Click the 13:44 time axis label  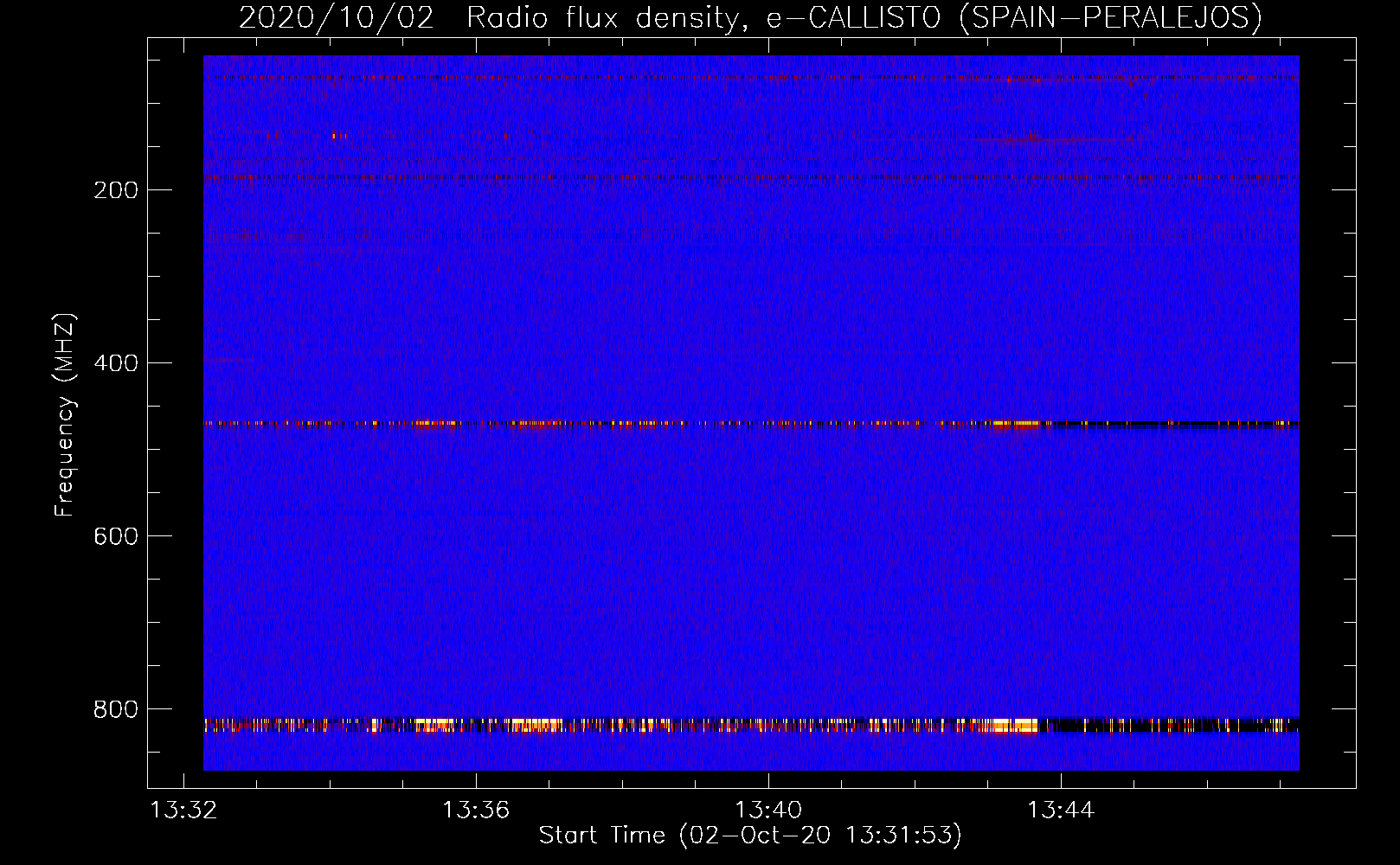(x=1061, y=811)
